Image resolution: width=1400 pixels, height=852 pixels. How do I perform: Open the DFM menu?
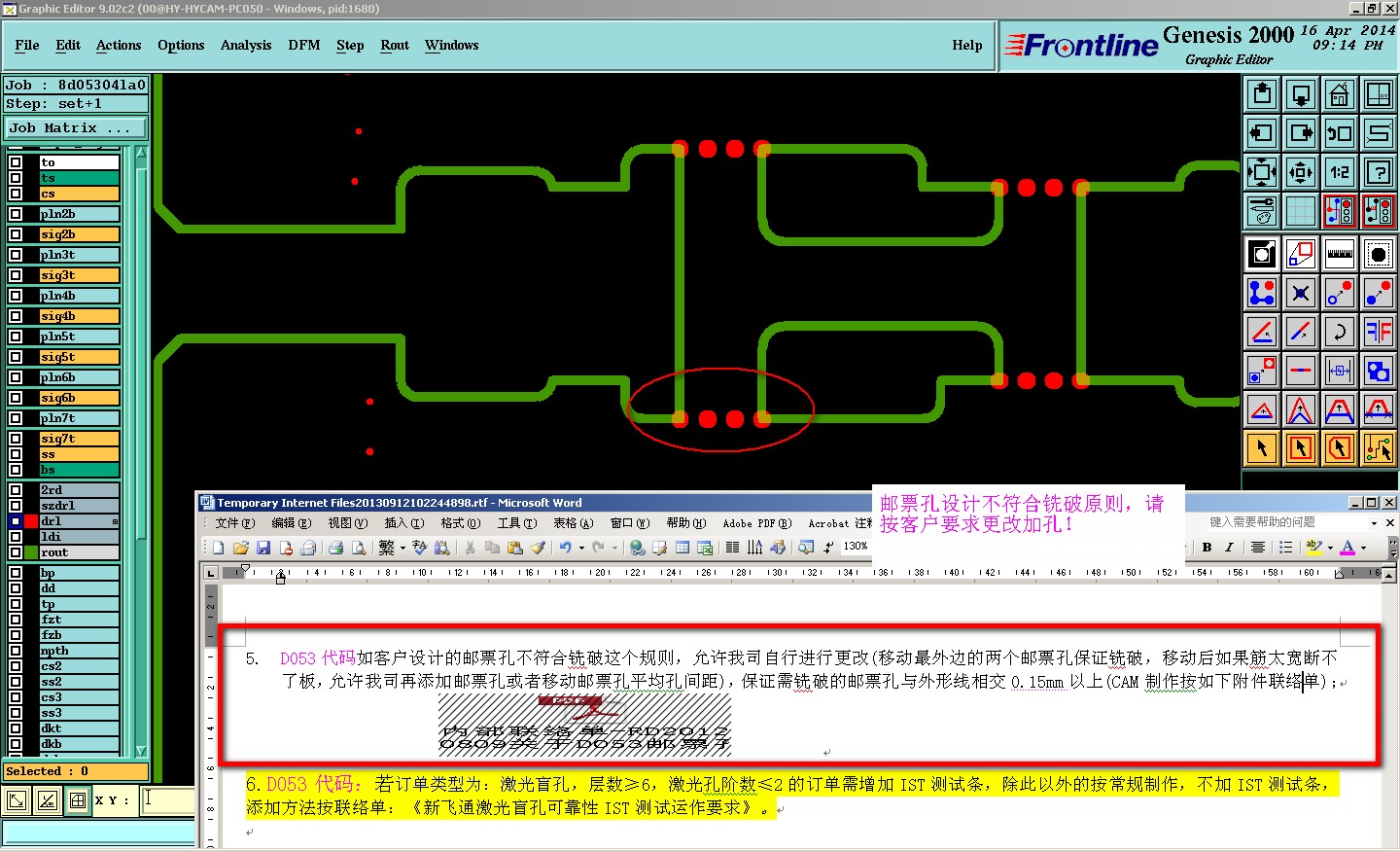tap(304, 45)
